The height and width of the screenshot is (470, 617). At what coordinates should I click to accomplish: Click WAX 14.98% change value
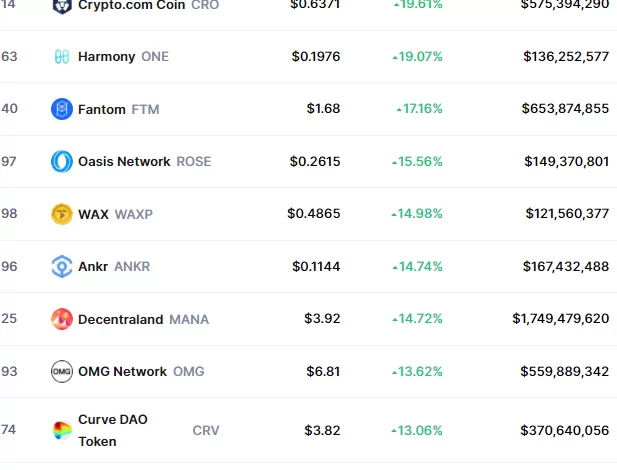[x=420, y=214]
